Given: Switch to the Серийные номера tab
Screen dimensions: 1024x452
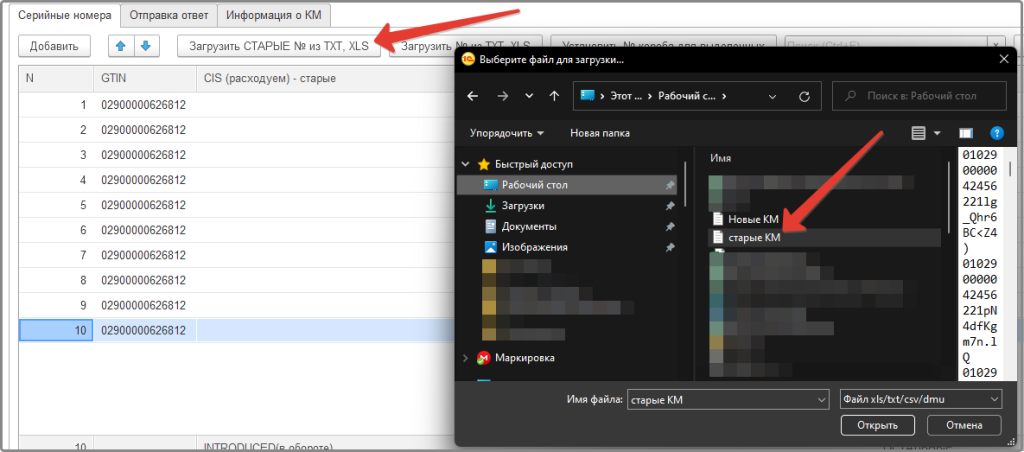Looking at the screenshot, I should pos(64,15).
